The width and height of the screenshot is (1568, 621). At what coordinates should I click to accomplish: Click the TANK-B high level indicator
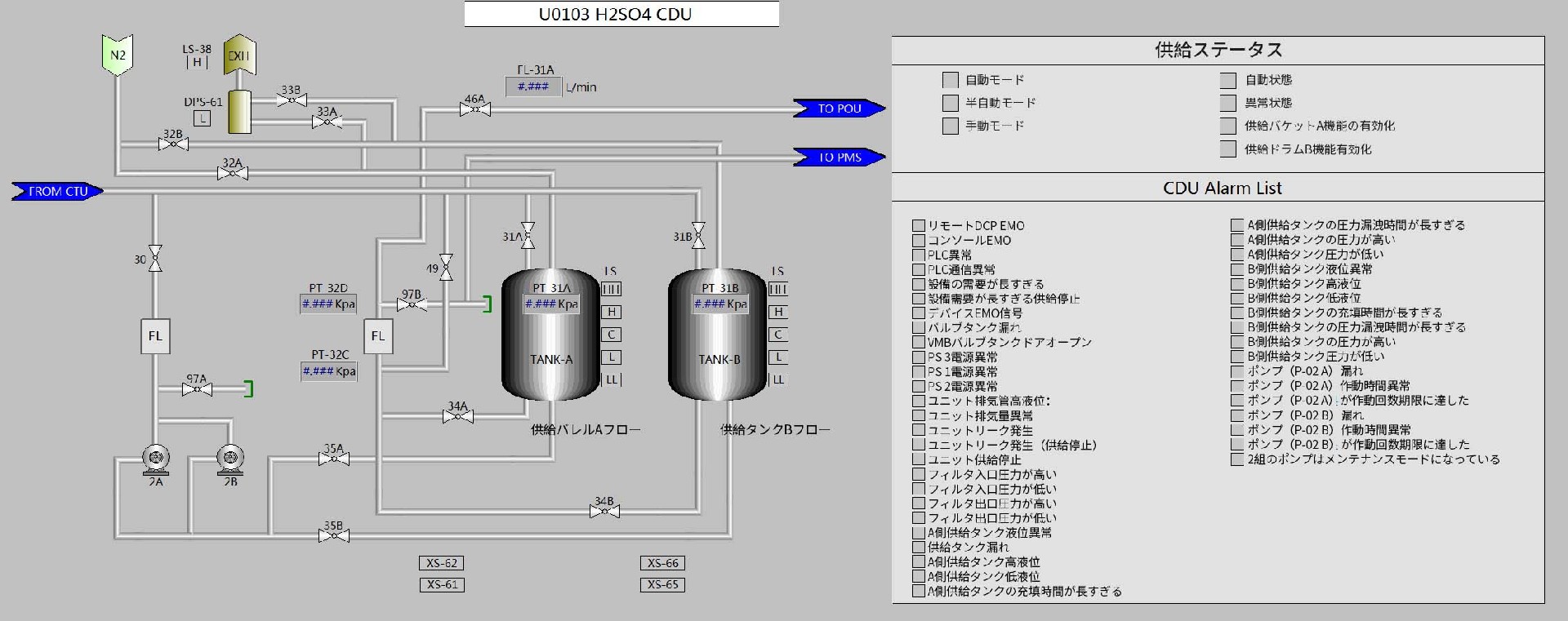pos(778,312)
